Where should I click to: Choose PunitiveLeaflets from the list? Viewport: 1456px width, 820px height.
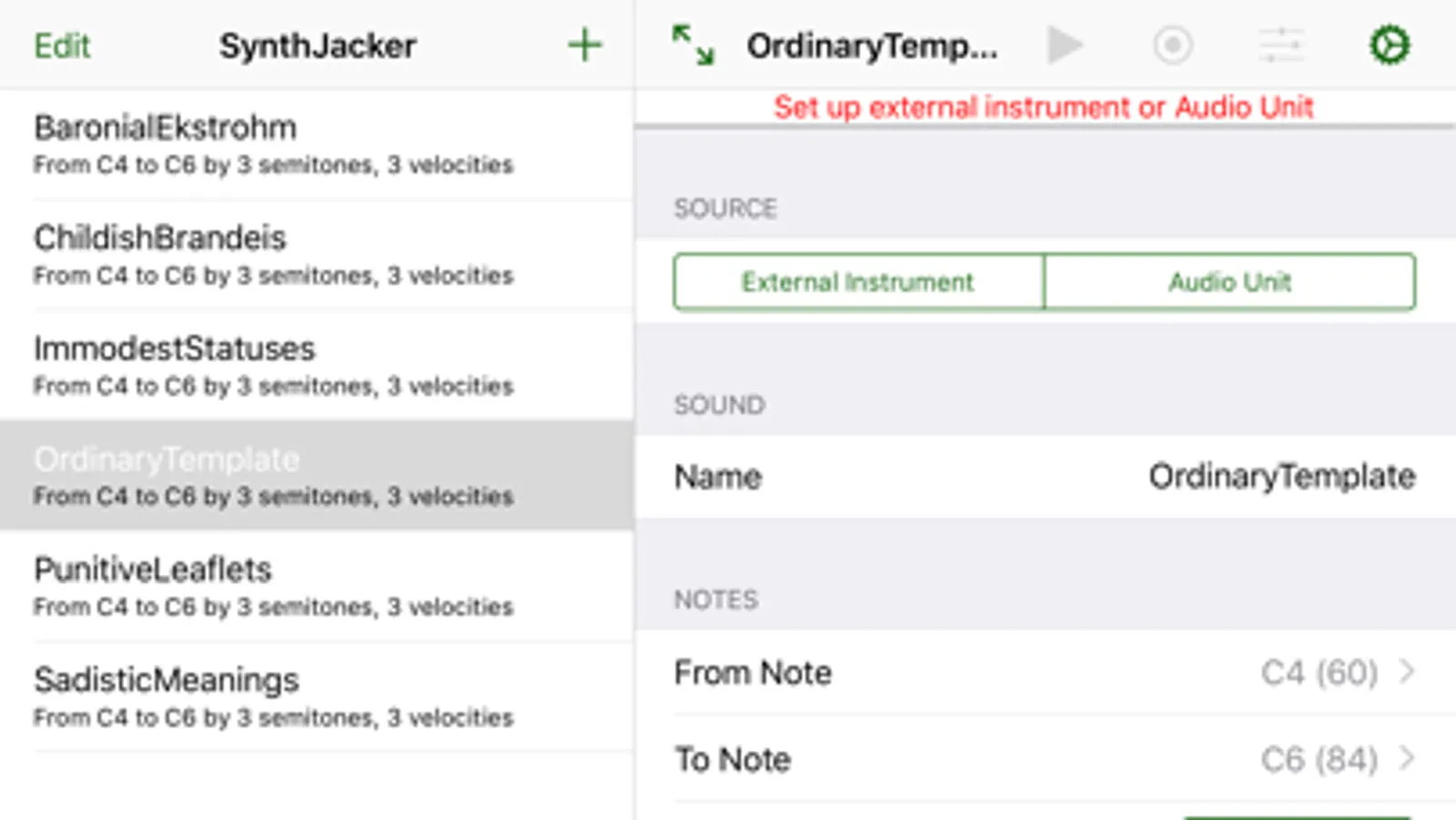point(273,586)
